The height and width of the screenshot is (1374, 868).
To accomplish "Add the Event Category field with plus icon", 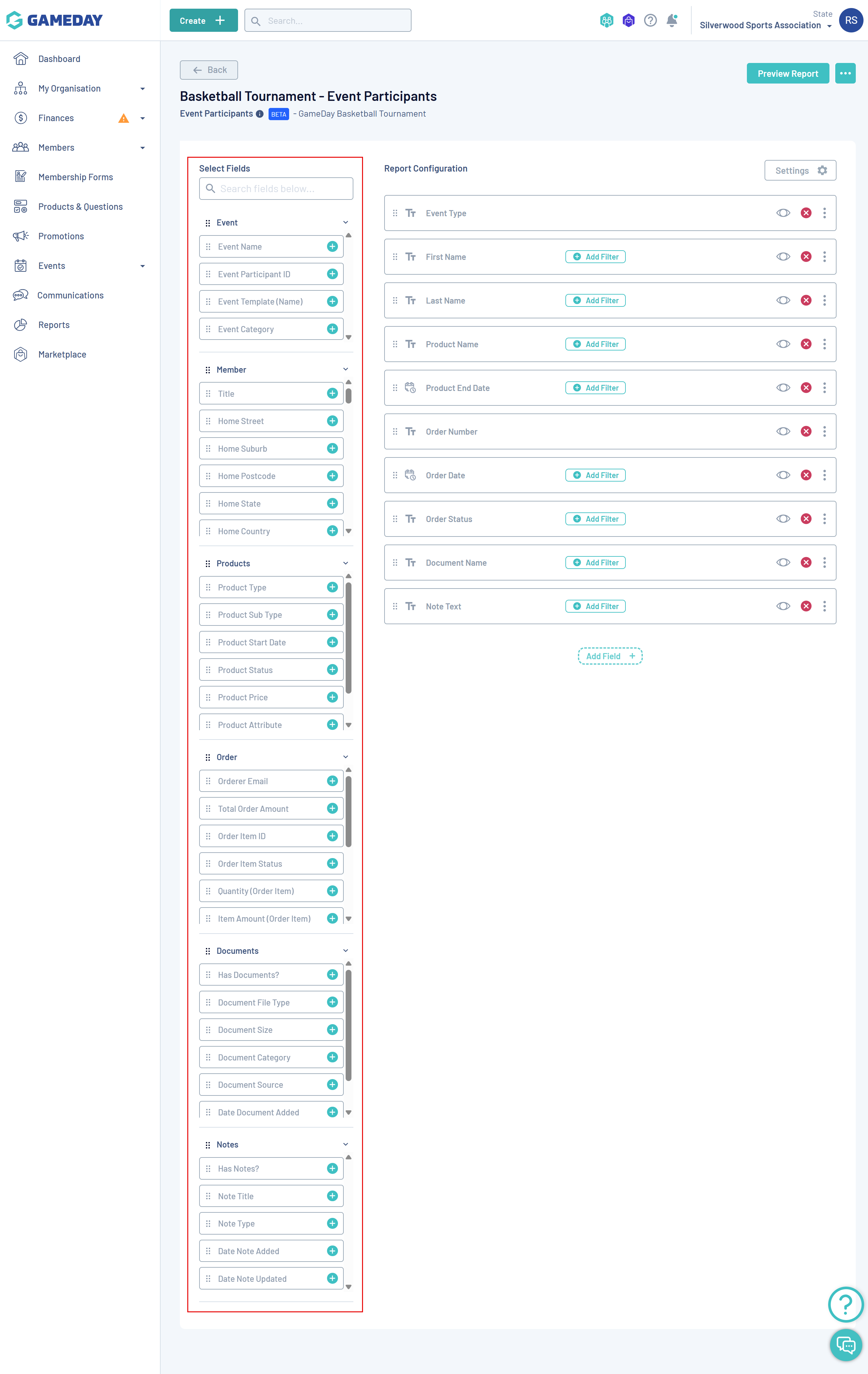I will pos(332,329).
